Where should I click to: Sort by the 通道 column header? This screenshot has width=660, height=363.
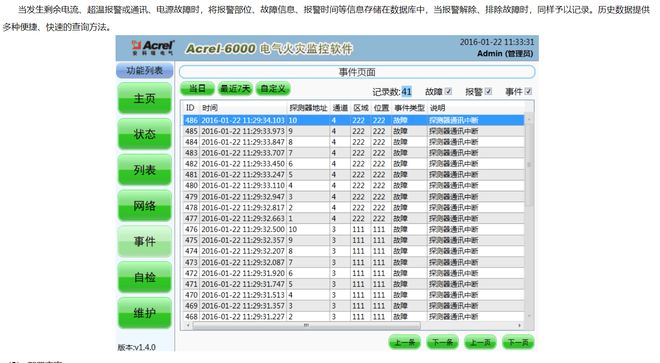[340, 108]
